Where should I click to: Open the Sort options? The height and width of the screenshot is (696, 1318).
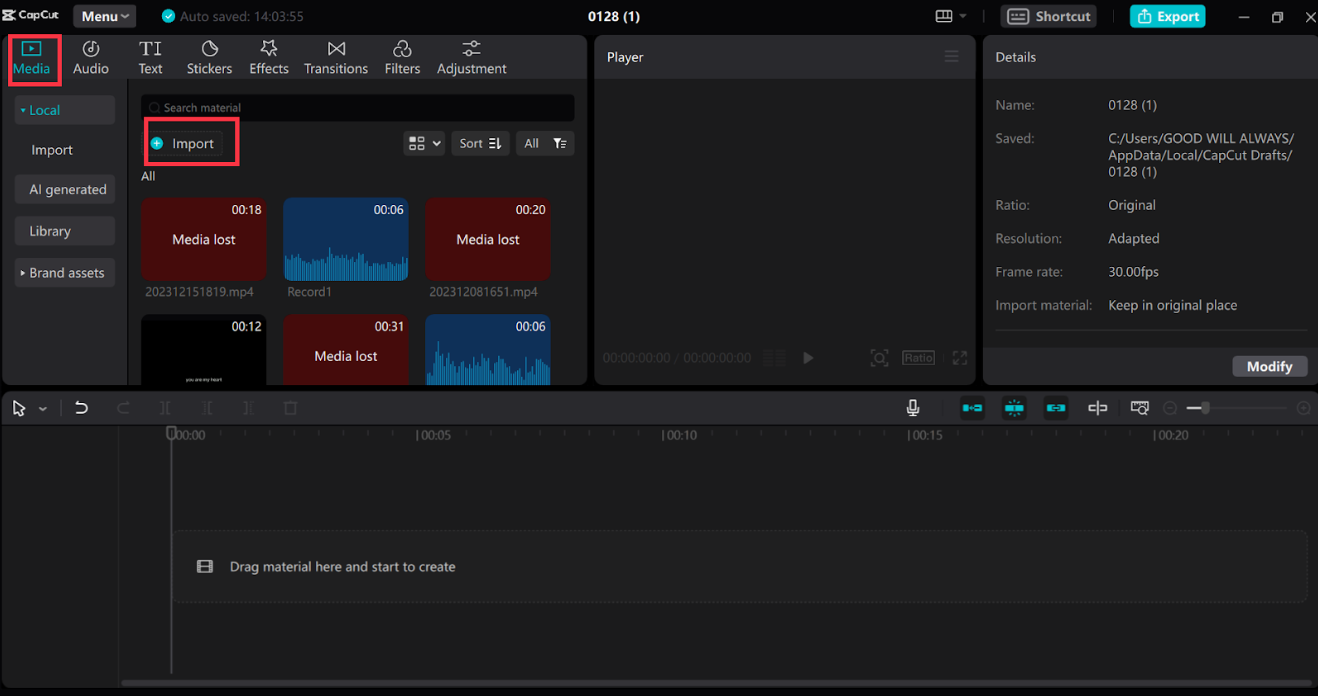pyautogui.click(x=480, y=143)
